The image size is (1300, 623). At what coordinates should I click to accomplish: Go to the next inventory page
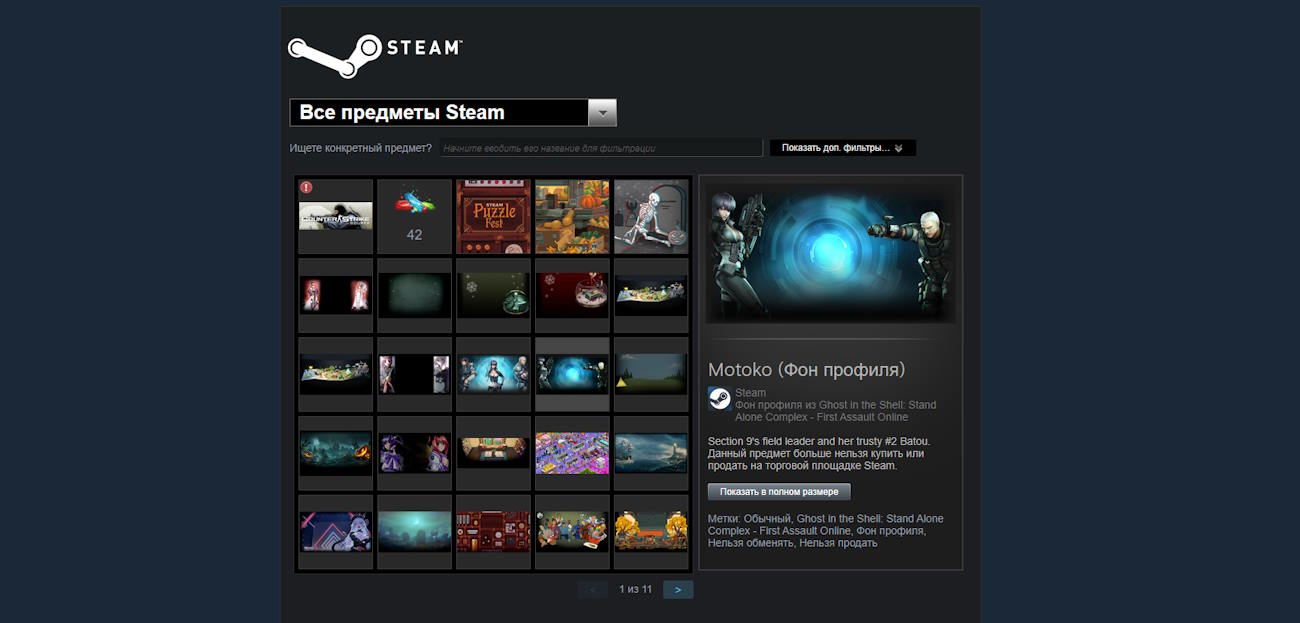678,590
